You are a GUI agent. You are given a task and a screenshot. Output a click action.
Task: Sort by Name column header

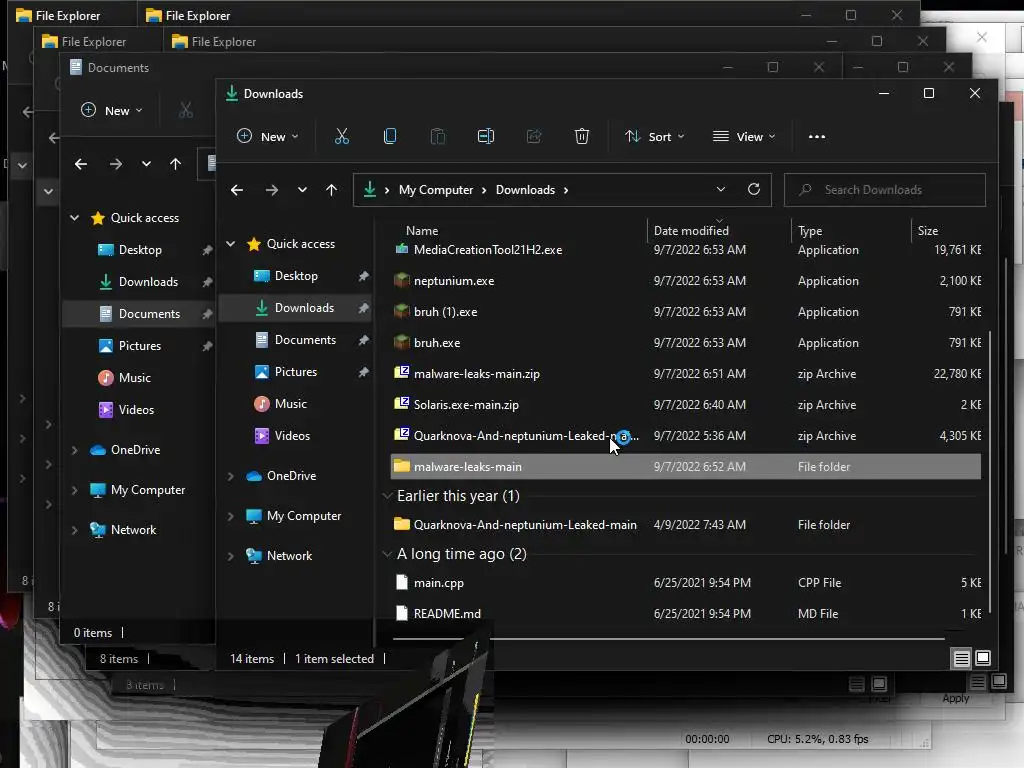422,231
